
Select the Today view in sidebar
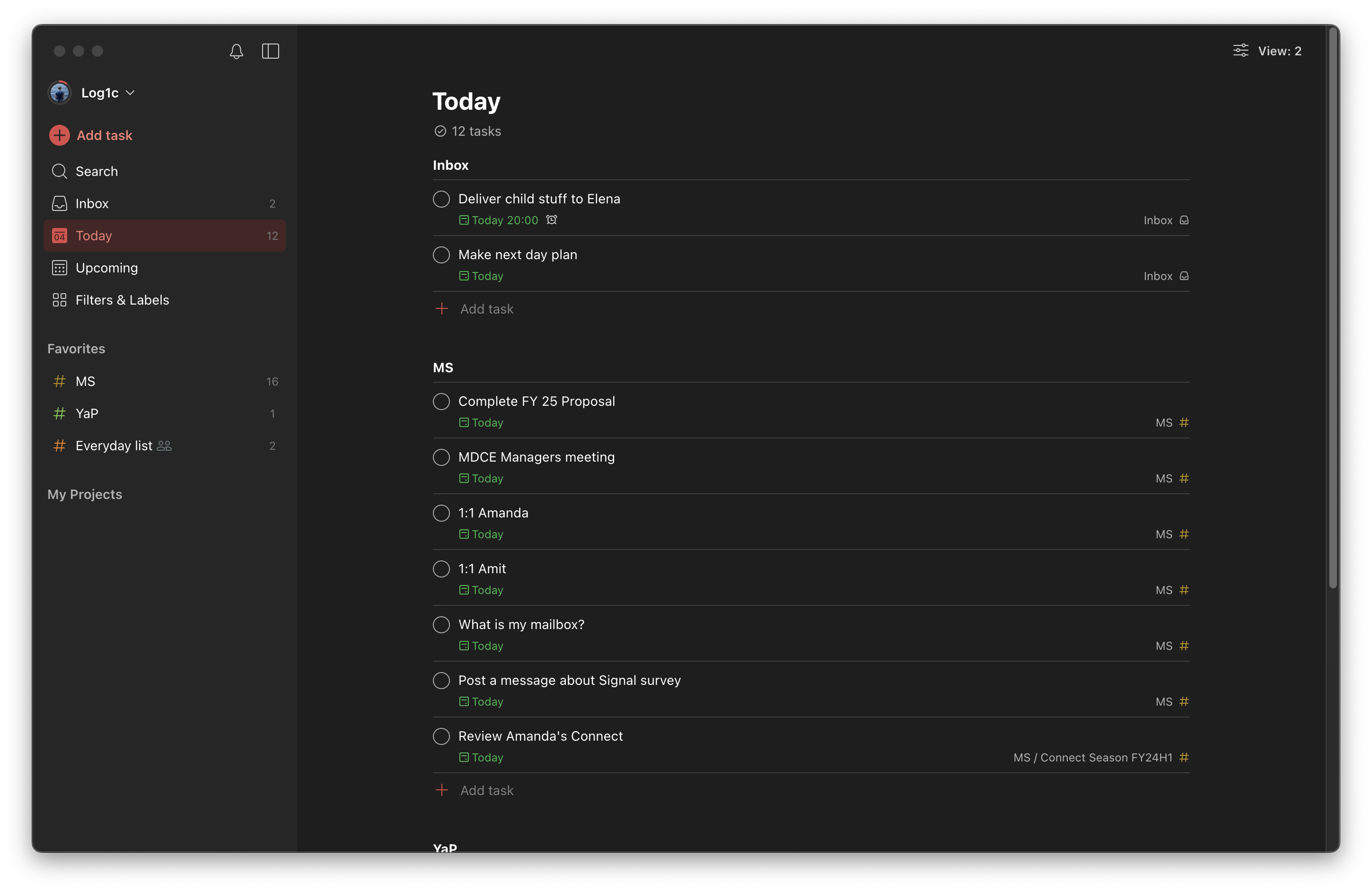(165, 236)
